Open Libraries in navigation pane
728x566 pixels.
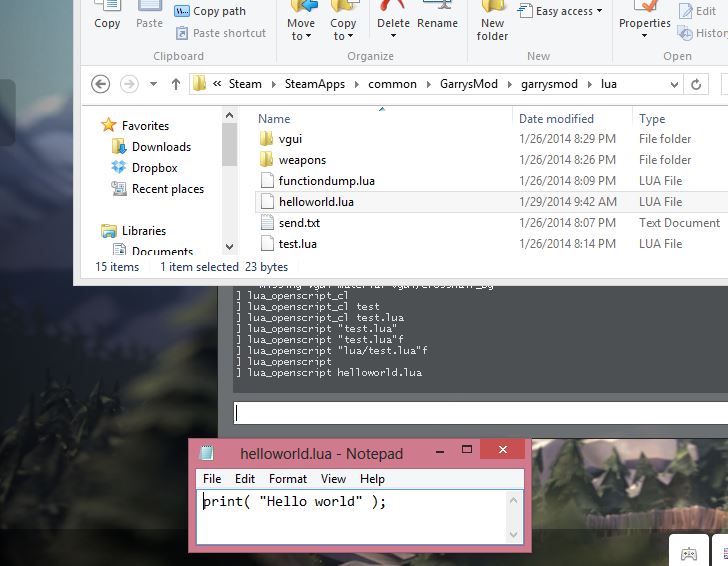coord(144,231)
